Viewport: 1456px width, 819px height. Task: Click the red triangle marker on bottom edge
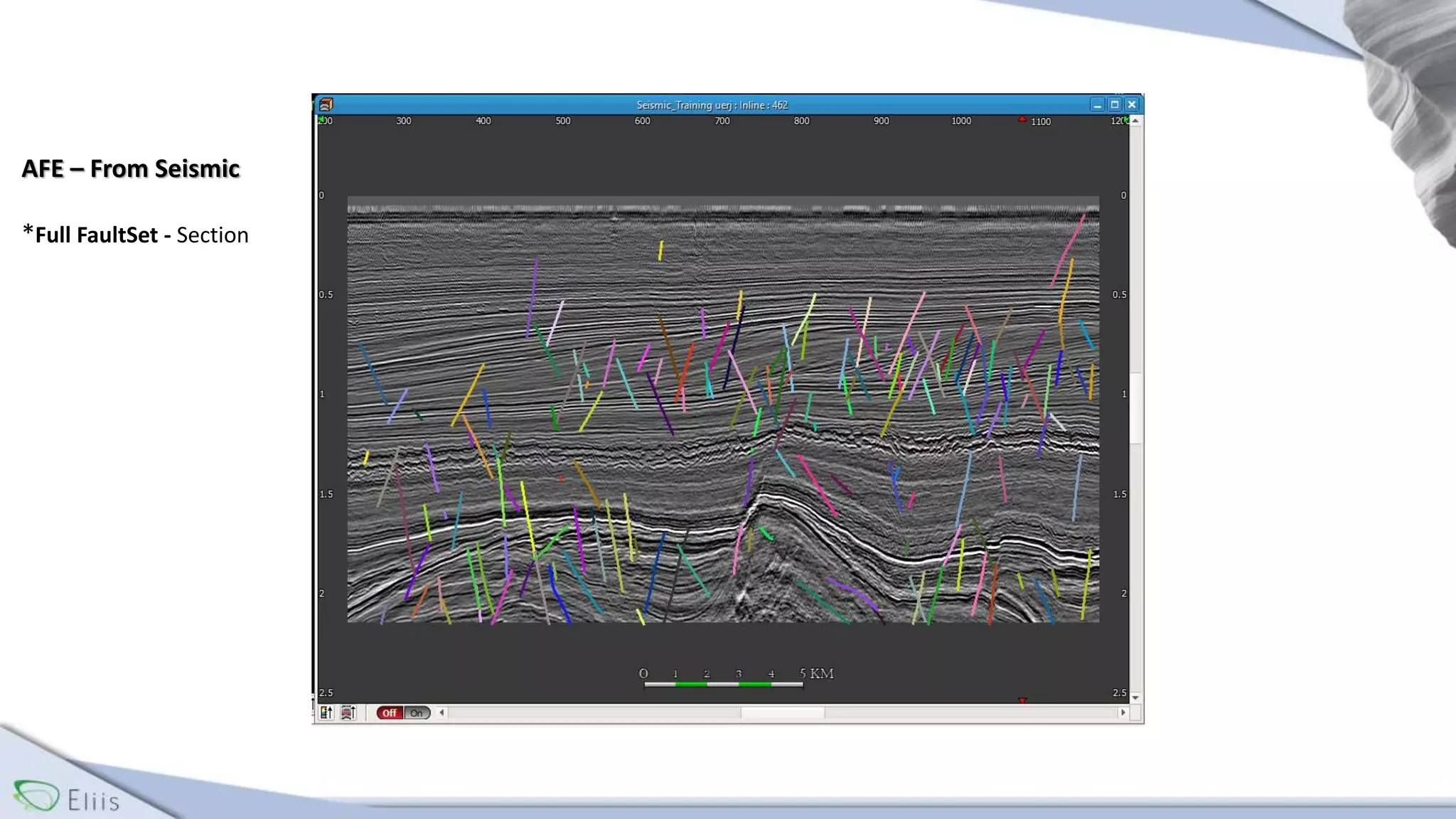click(1022, 700)
